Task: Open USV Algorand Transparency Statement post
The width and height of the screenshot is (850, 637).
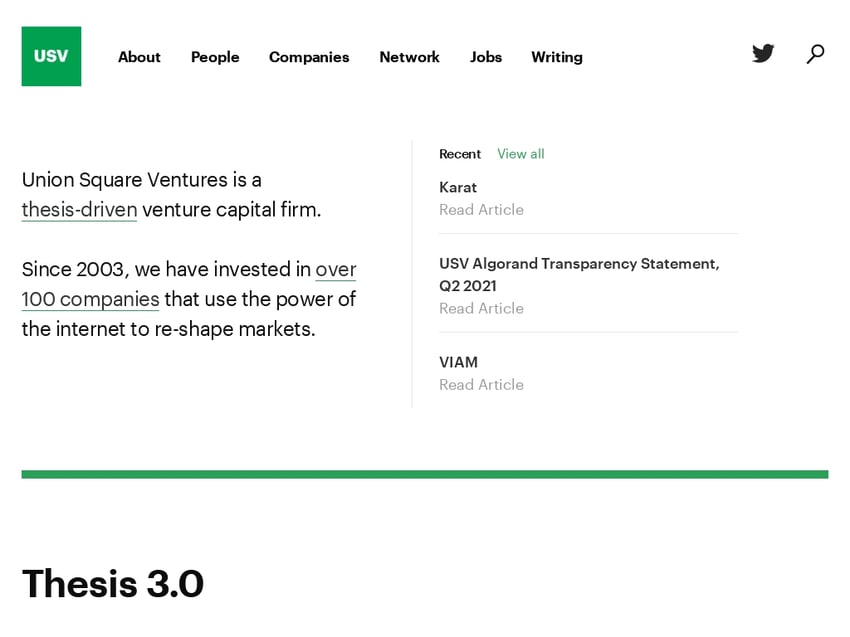Action: point(579,274)
